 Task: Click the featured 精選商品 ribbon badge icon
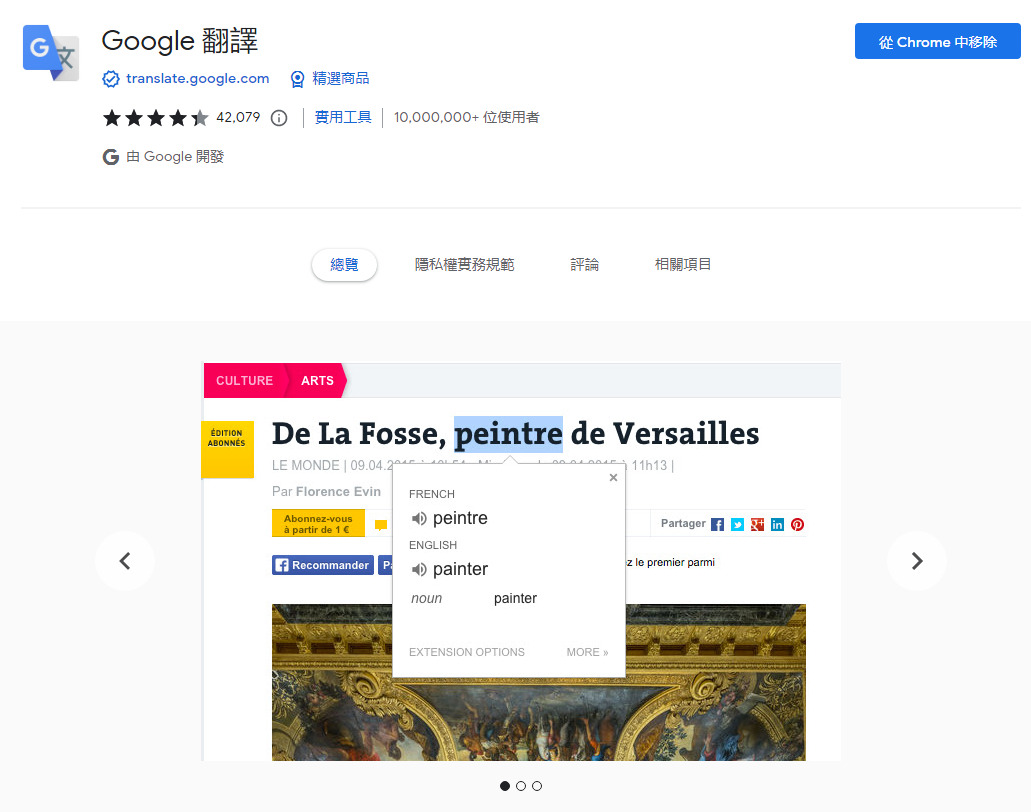pyautogui.click(x=297, y=79)
